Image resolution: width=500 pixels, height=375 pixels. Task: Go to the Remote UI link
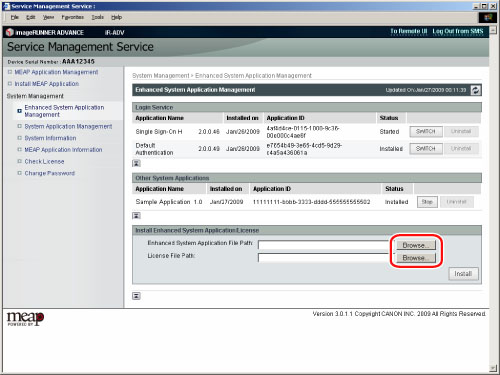pyautogui.click(x=409, y=31)
